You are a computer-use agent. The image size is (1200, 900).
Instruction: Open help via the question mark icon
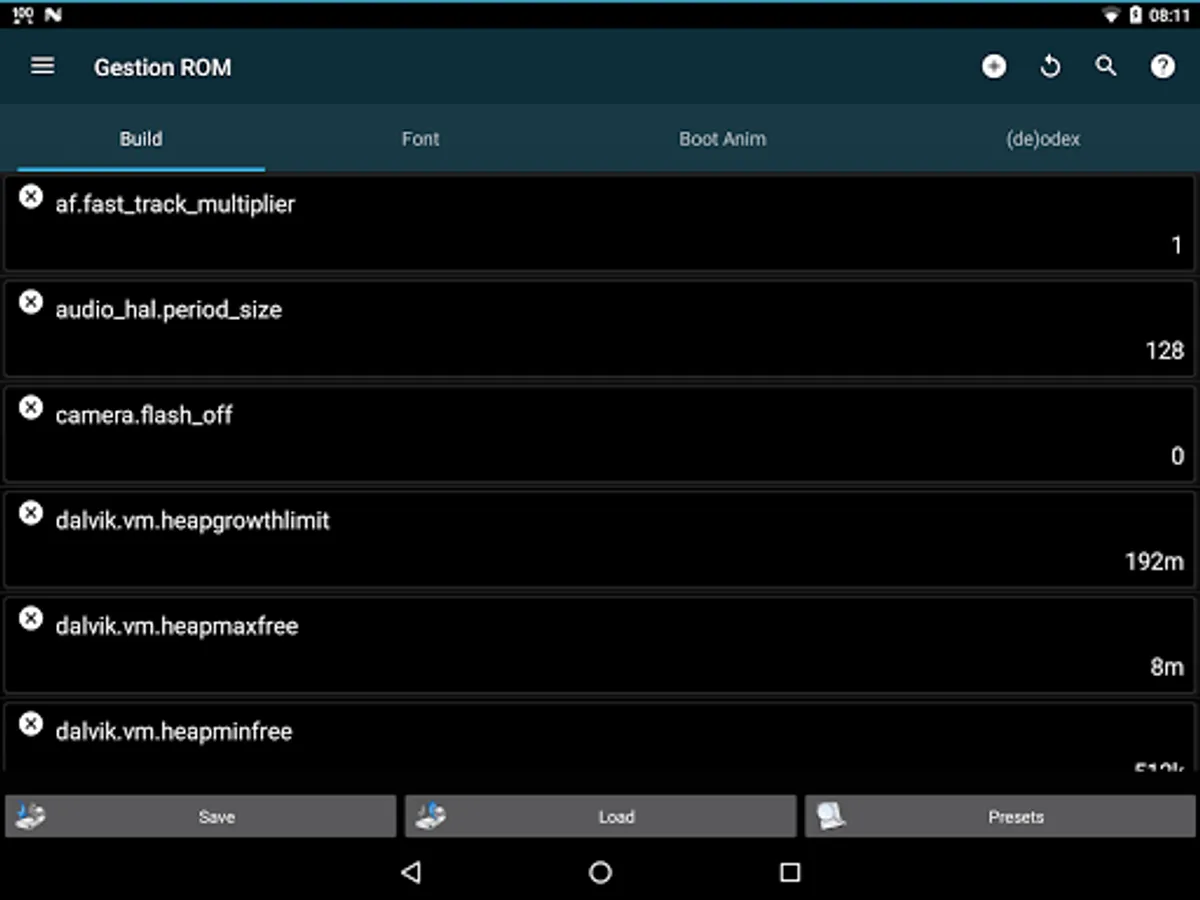(1162, 66)
